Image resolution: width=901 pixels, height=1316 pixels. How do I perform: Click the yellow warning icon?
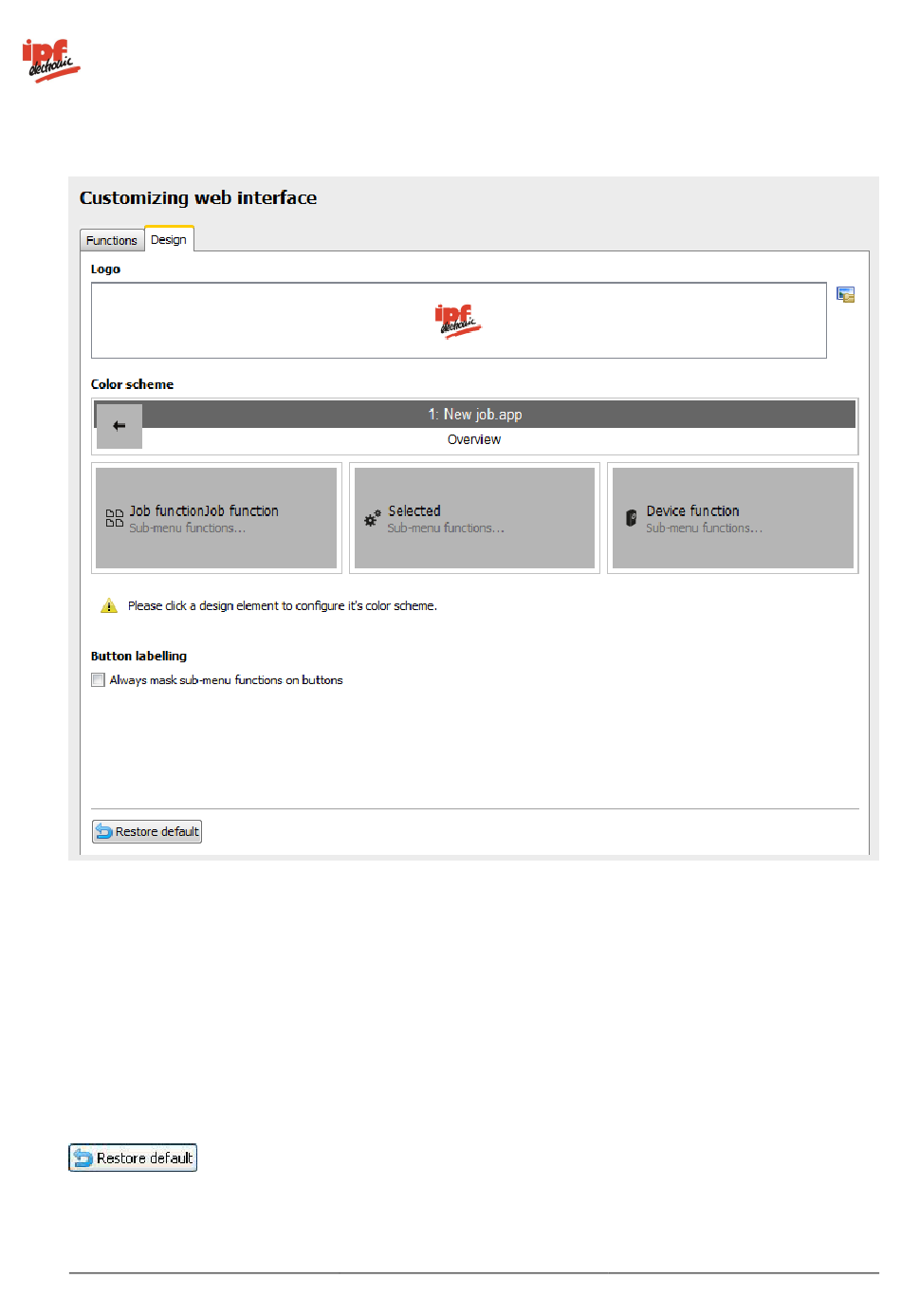[109, 605]
